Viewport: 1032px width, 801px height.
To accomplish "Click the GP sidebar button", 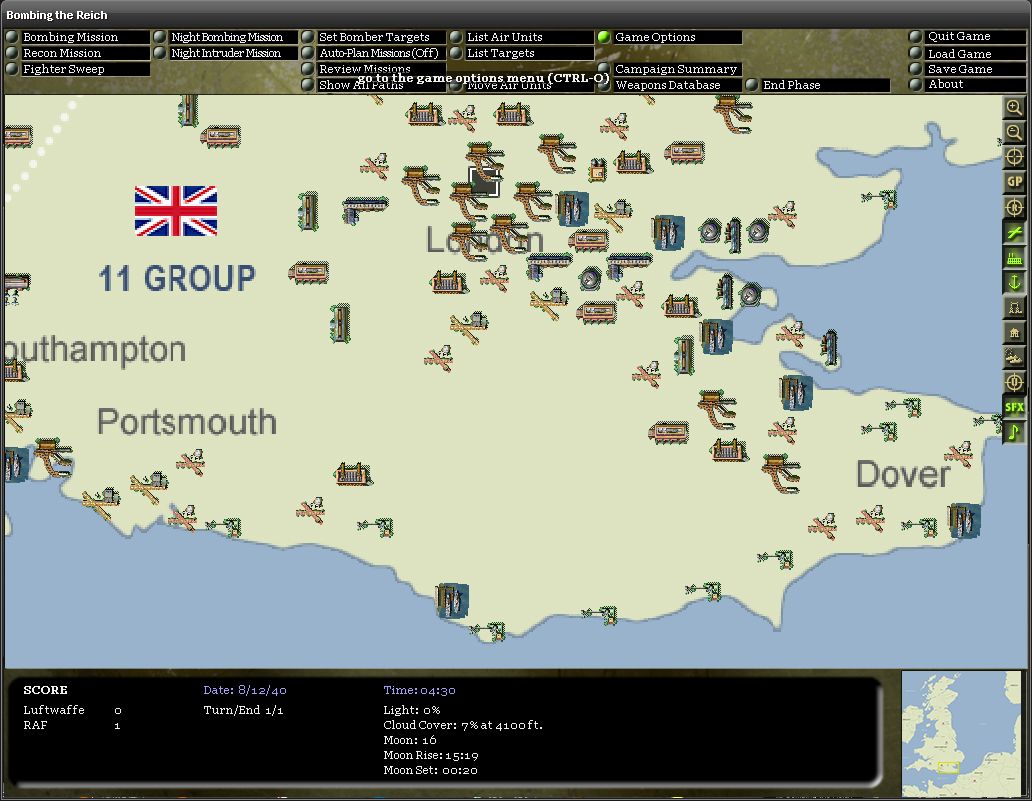I will click(x=1014, y=182).
